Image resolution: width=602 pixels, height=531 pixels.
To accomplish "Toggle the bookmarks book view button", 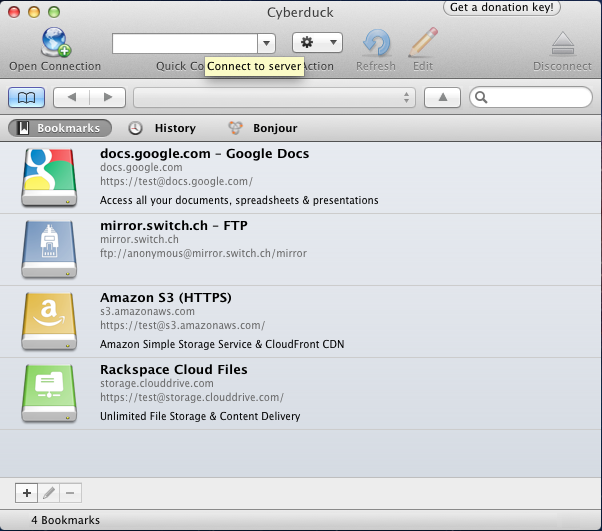I will [x=26, y=98].
